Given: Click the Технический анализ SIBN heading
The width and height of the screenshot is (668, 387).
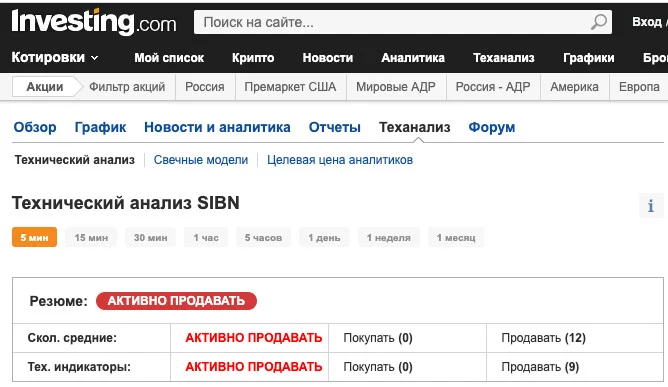Looking at the screenshot, I should tap(126, 203).
